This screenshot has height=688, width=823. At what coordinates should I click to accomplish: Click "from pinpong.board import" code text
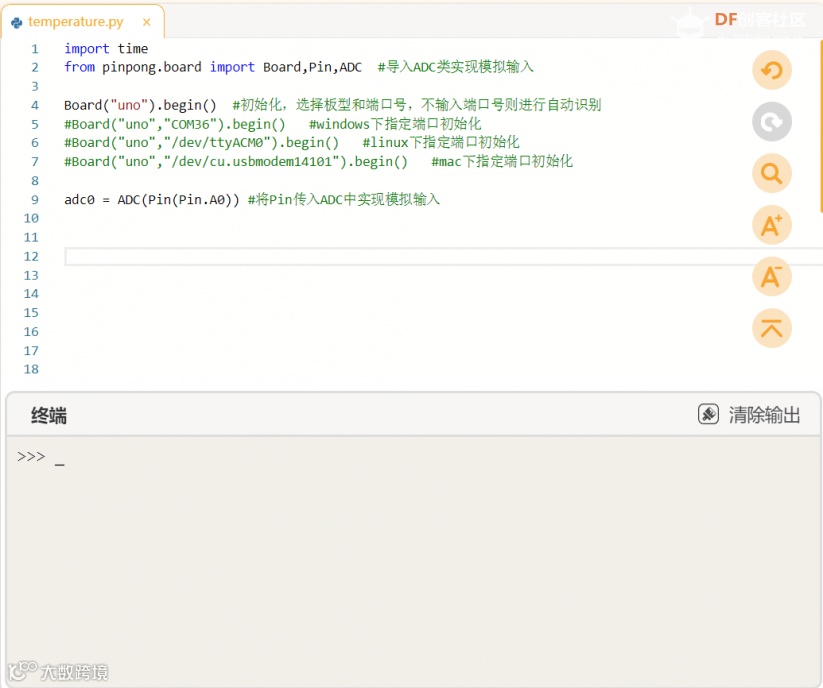click(x=159, y=67)
